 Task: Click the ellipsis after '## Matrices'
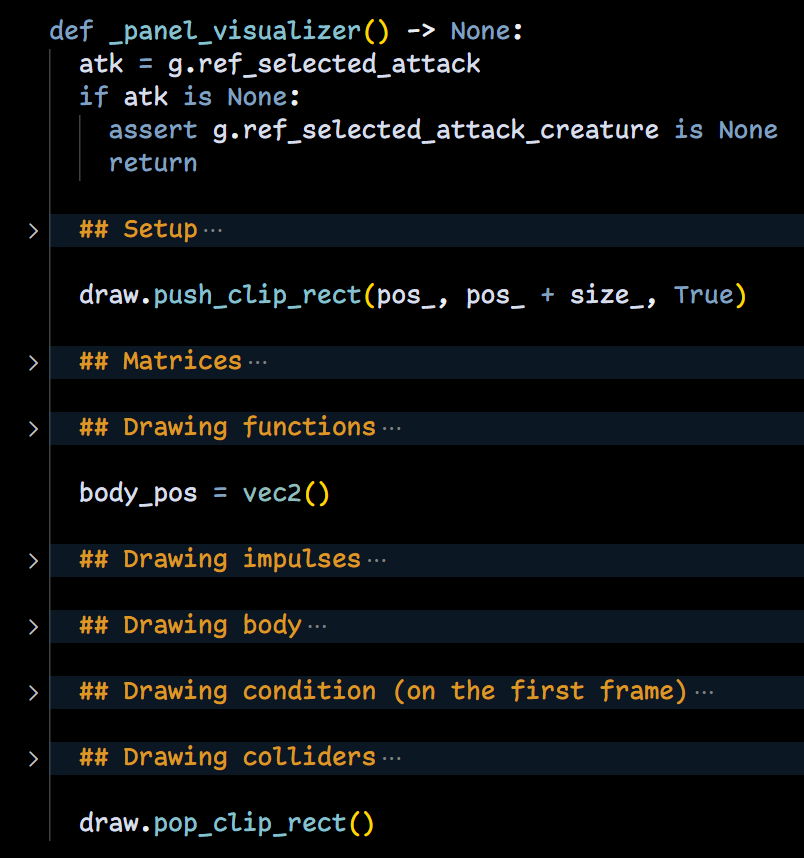[x=257, y=363]
